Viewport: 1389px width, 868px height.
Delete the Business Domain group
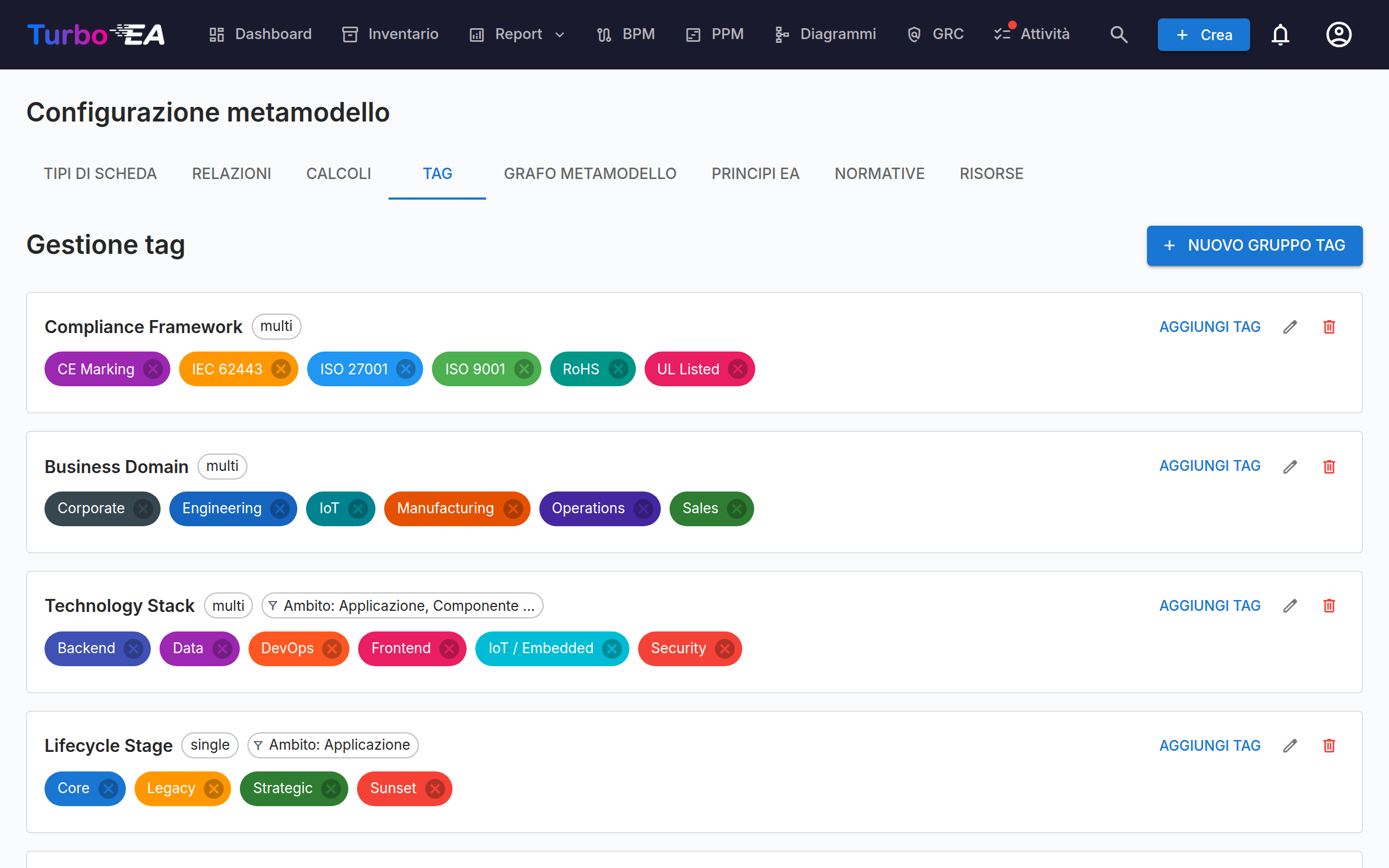[1329, 467]
